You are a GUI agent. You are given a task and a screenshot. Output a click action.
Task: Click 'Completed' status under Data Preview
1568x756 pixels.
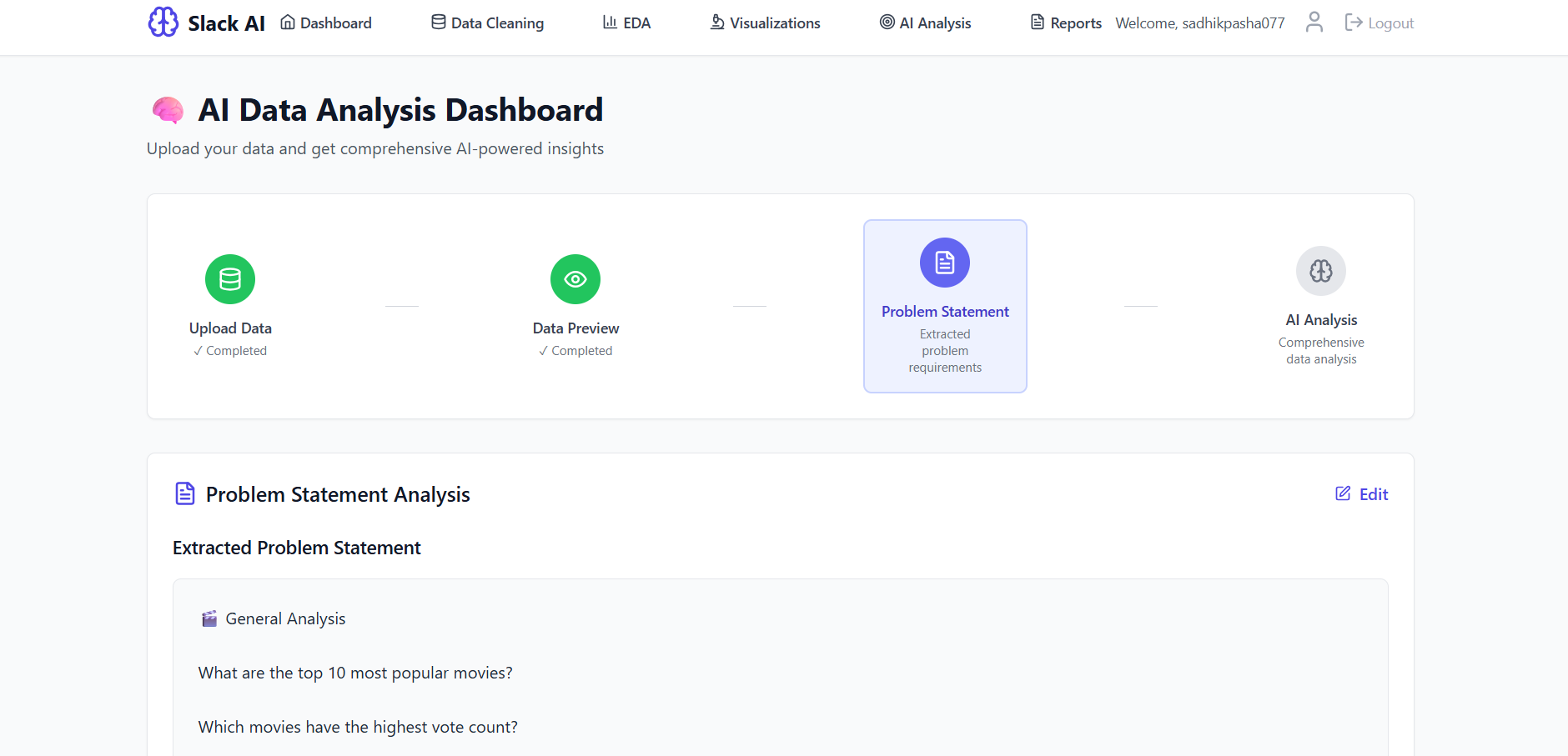[575, 351]
